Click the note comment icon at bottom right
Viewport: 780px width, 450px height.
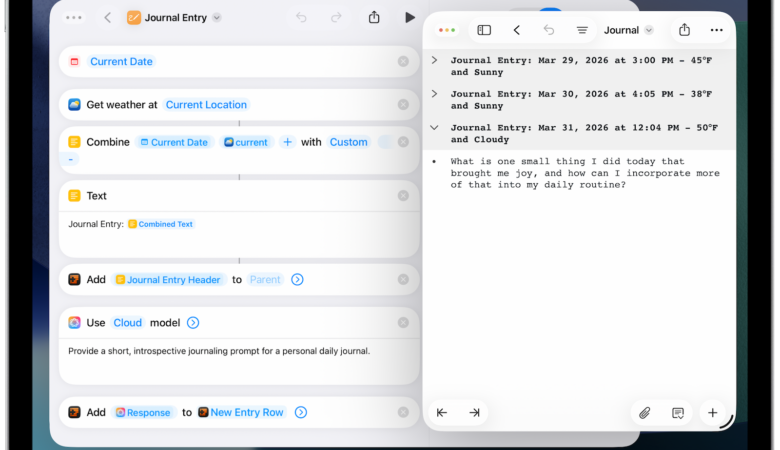[678, 412]
